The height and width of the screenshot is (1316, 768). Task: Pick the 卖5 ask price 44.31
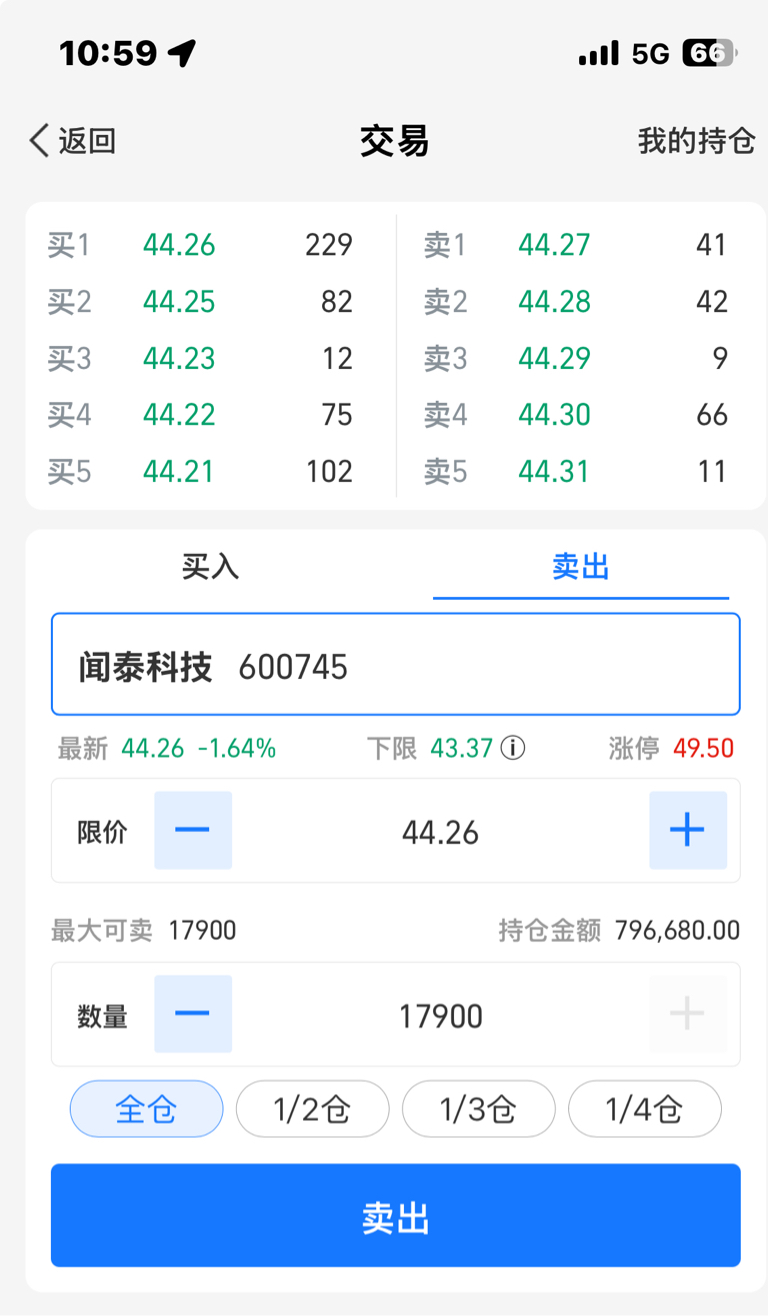pos(554,471)
